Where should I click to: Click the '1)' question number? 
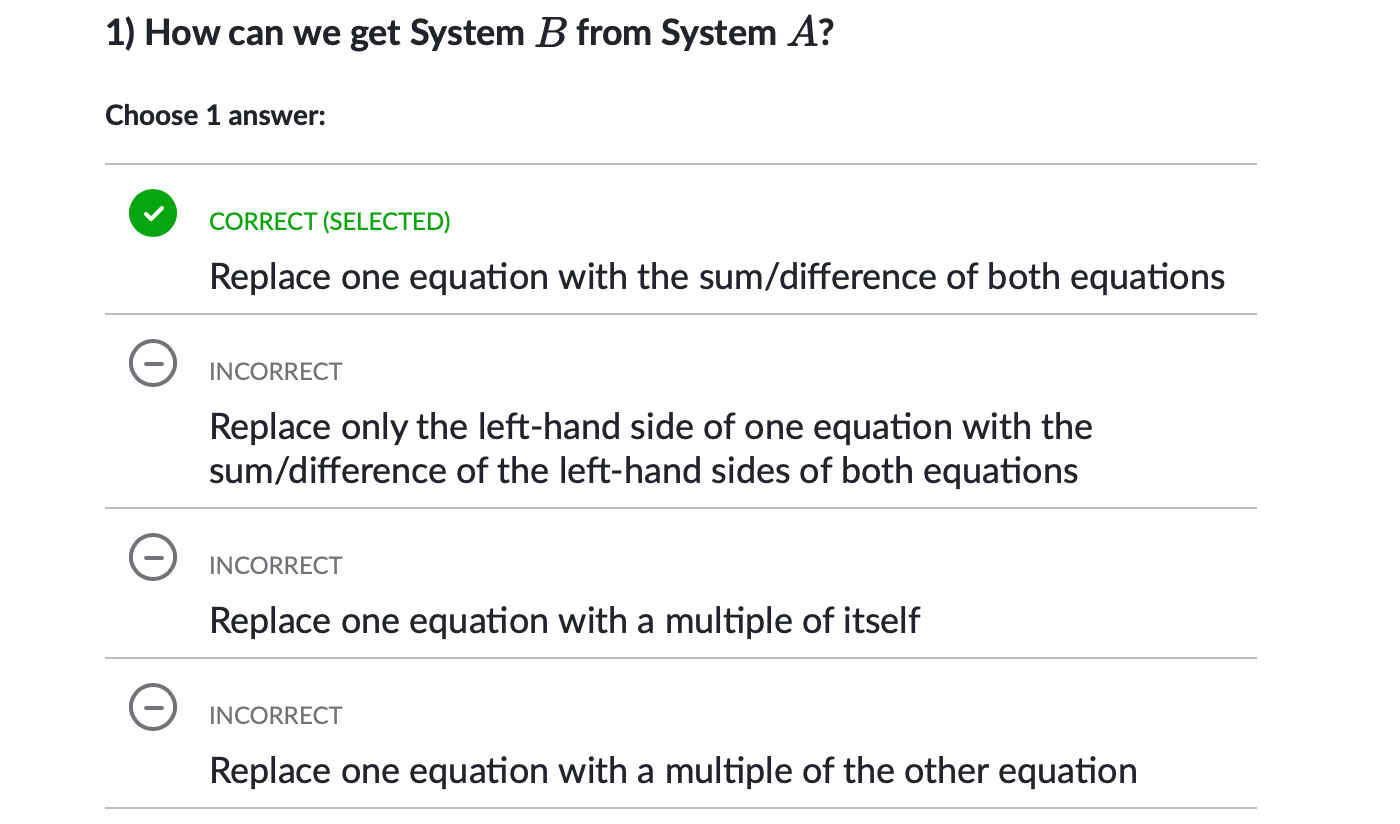(120, 34)
